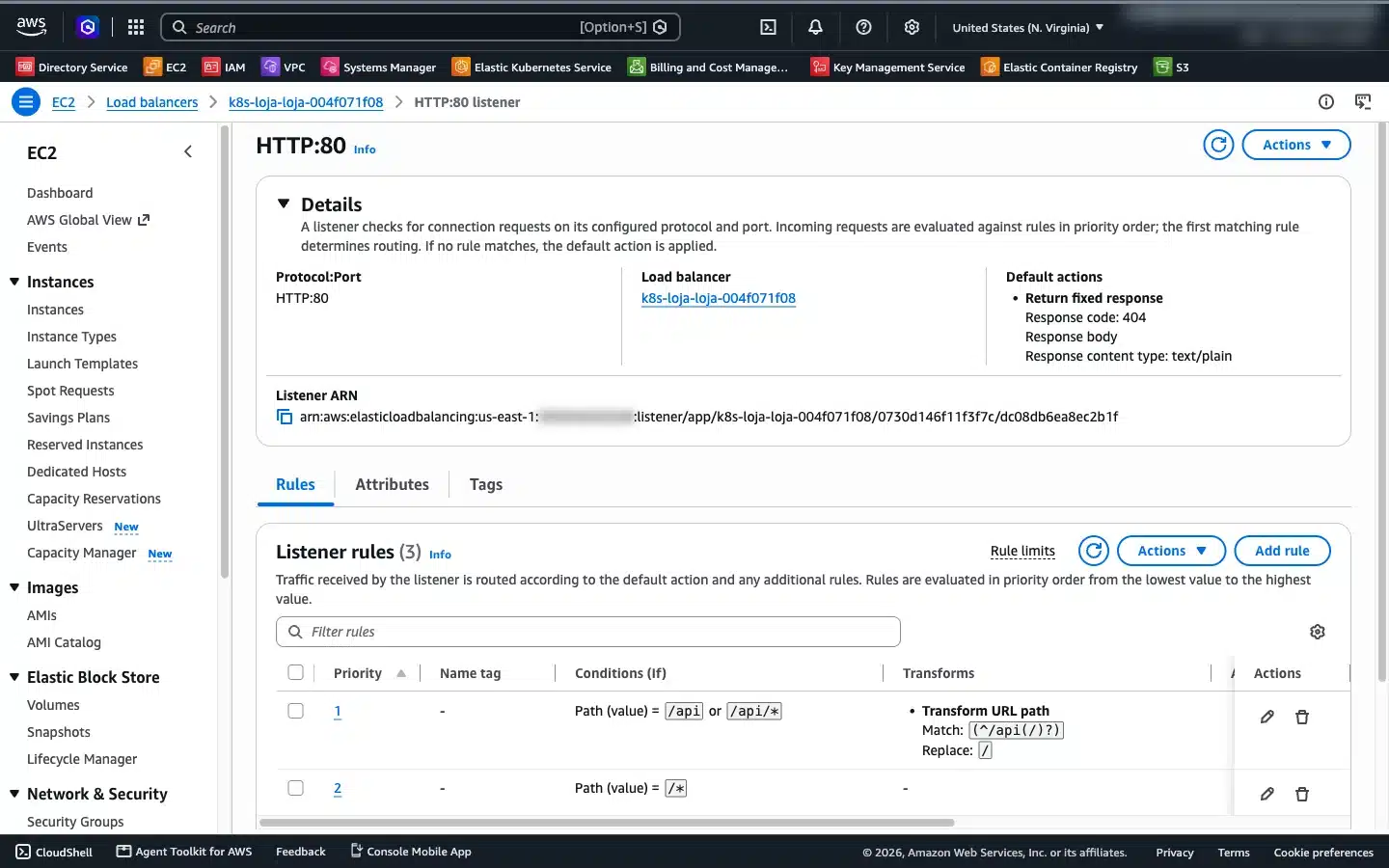Toggle the side navigation hamburger menu

point(26,101)
